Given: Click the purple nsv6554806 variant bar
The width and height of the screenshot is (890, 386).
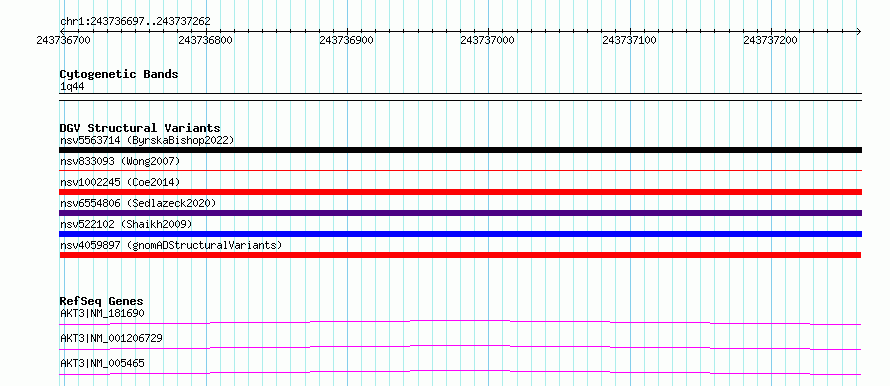Looking at the screenshot, I should click(x=460, y=213).
